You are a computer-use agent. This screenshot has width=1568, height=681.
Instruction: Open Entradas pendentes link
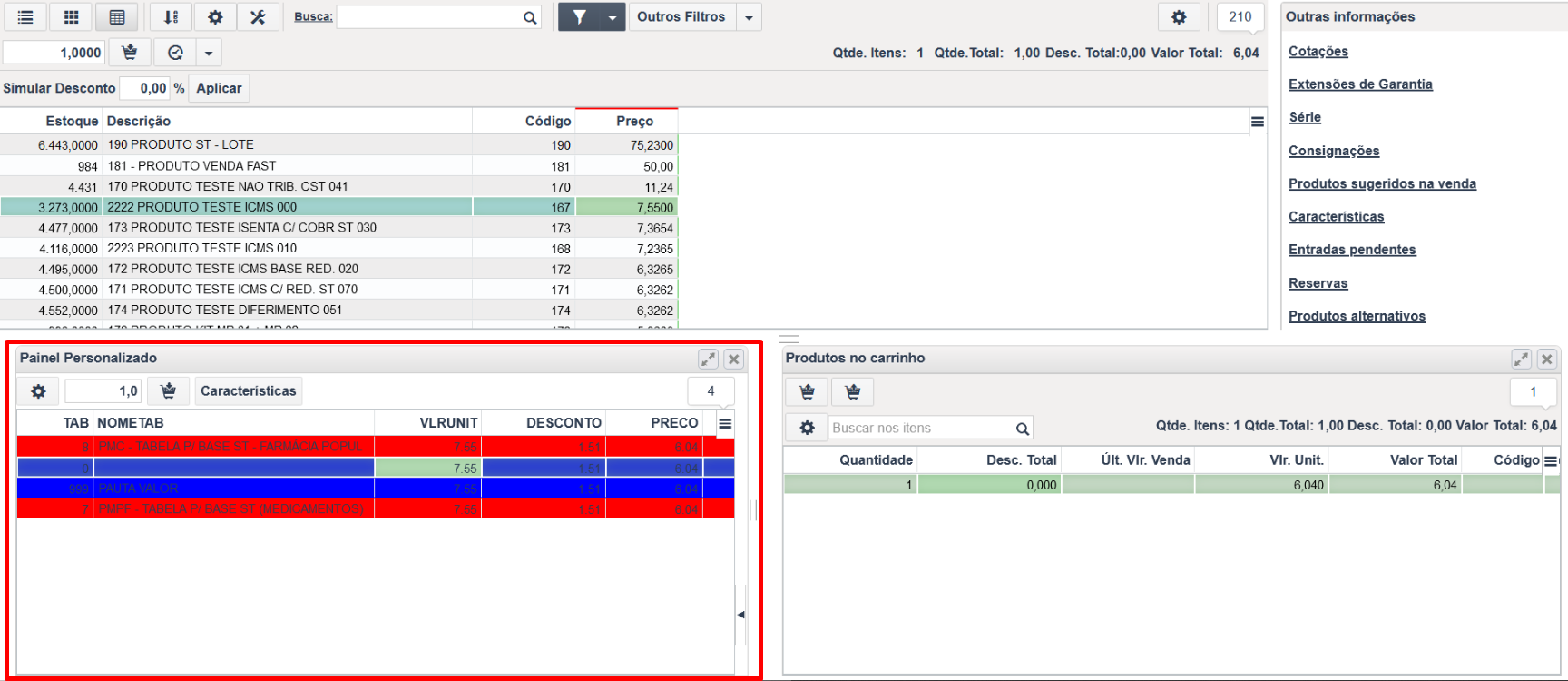point(1352,250)
